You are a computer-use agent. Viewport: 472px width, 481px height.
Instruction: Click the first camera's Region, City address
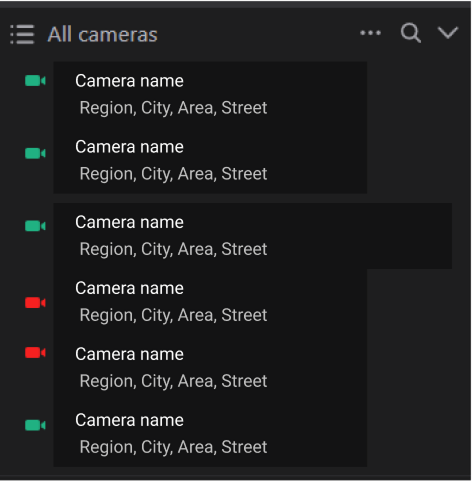(173, 108)
